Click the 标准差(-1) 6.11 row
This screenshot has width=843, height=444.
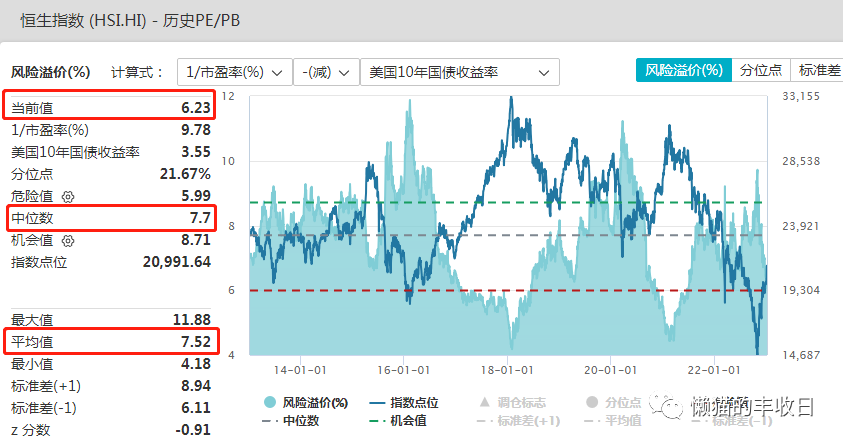[111, 408]
